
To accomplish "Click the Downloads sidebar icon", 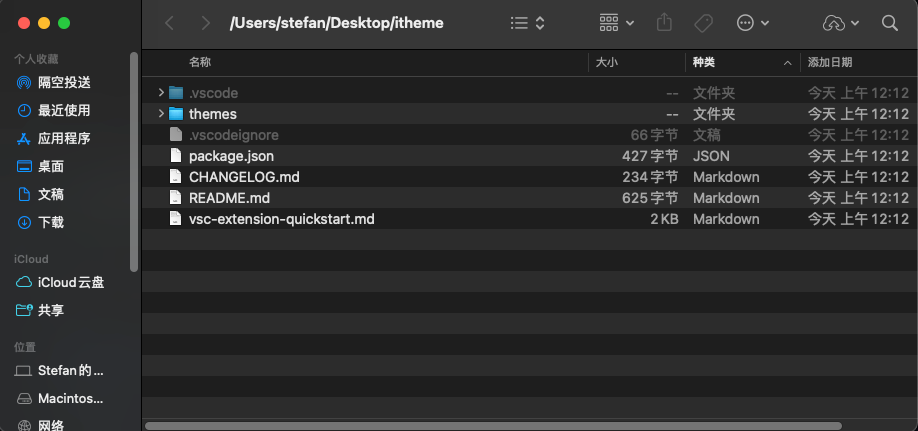I will tap(24, 223).
